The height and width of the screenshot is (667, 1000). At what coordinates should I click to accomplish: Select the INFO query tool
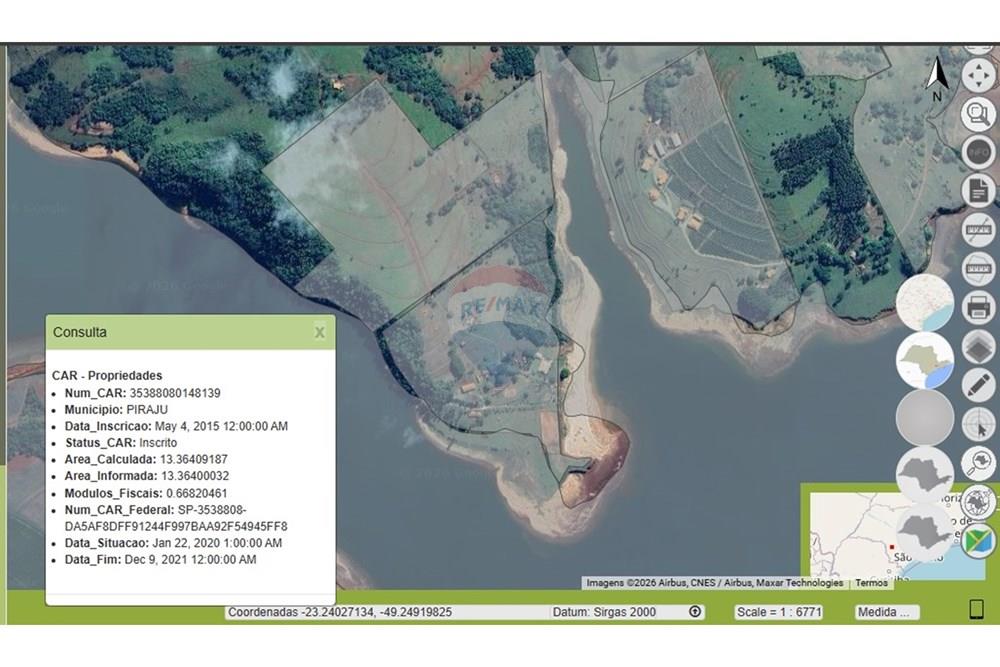click(978, 153)
